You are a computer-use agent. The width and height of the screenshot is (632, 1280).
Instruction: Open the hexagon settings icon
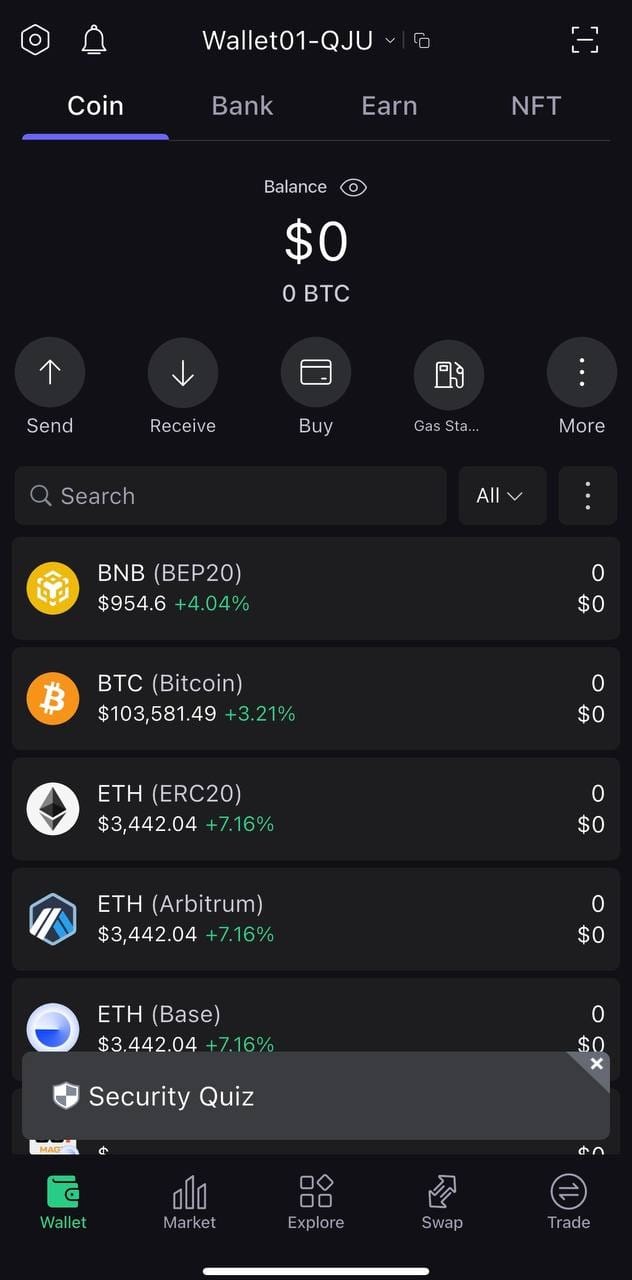(x=35, y=40)
